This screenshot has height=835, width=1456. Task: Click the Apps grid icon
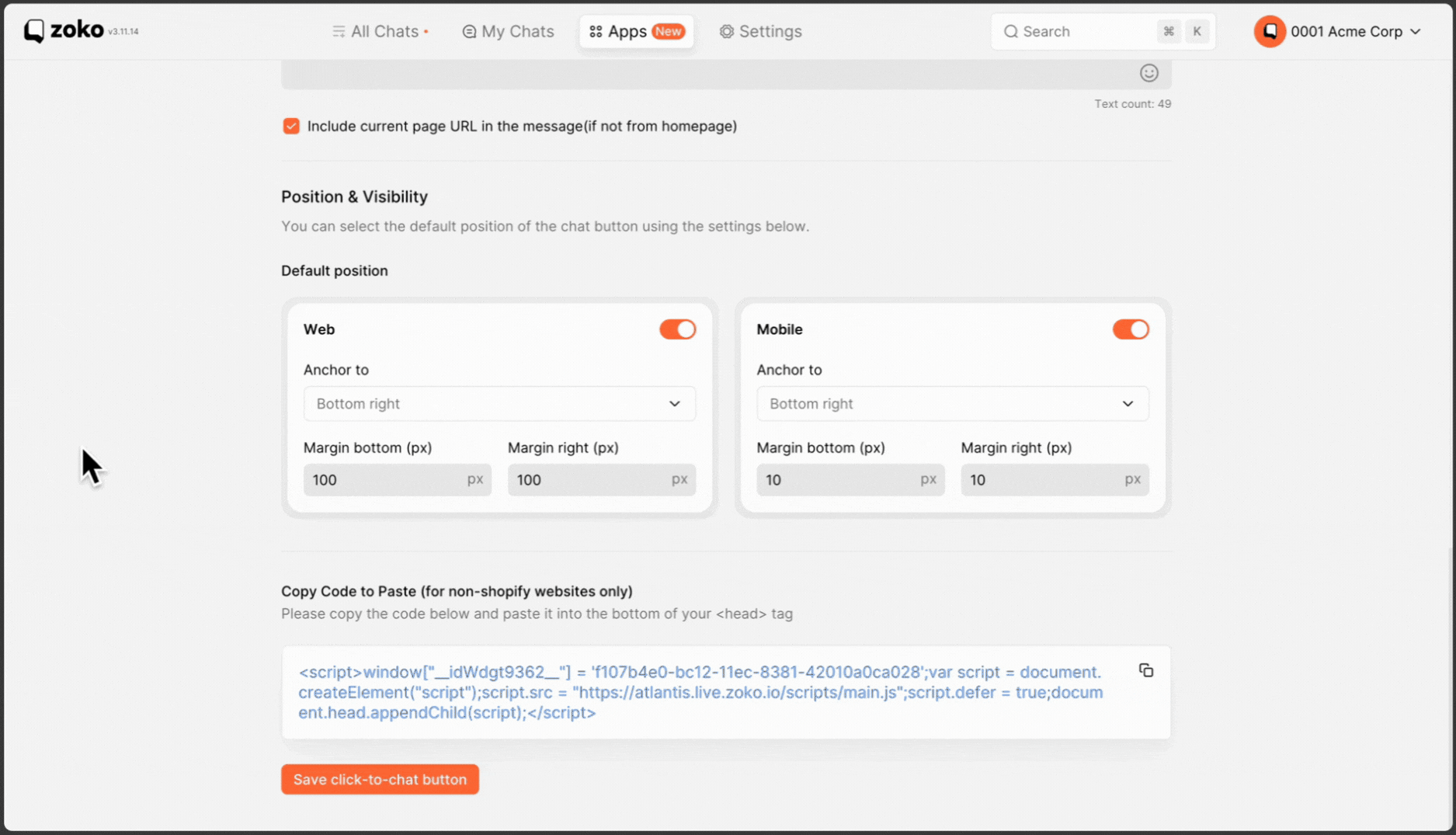pyautogui.click(x=596, y=32)
